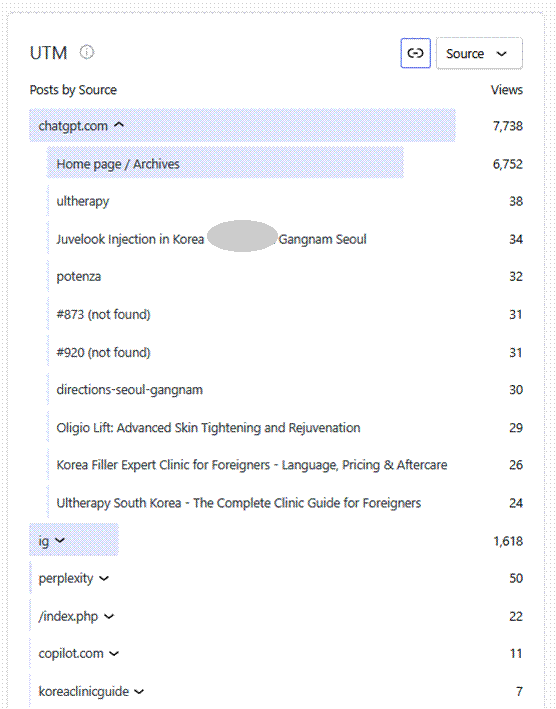
Task: Open Korea Filler Expert Clinic post
Action: [x=252, y=465]
